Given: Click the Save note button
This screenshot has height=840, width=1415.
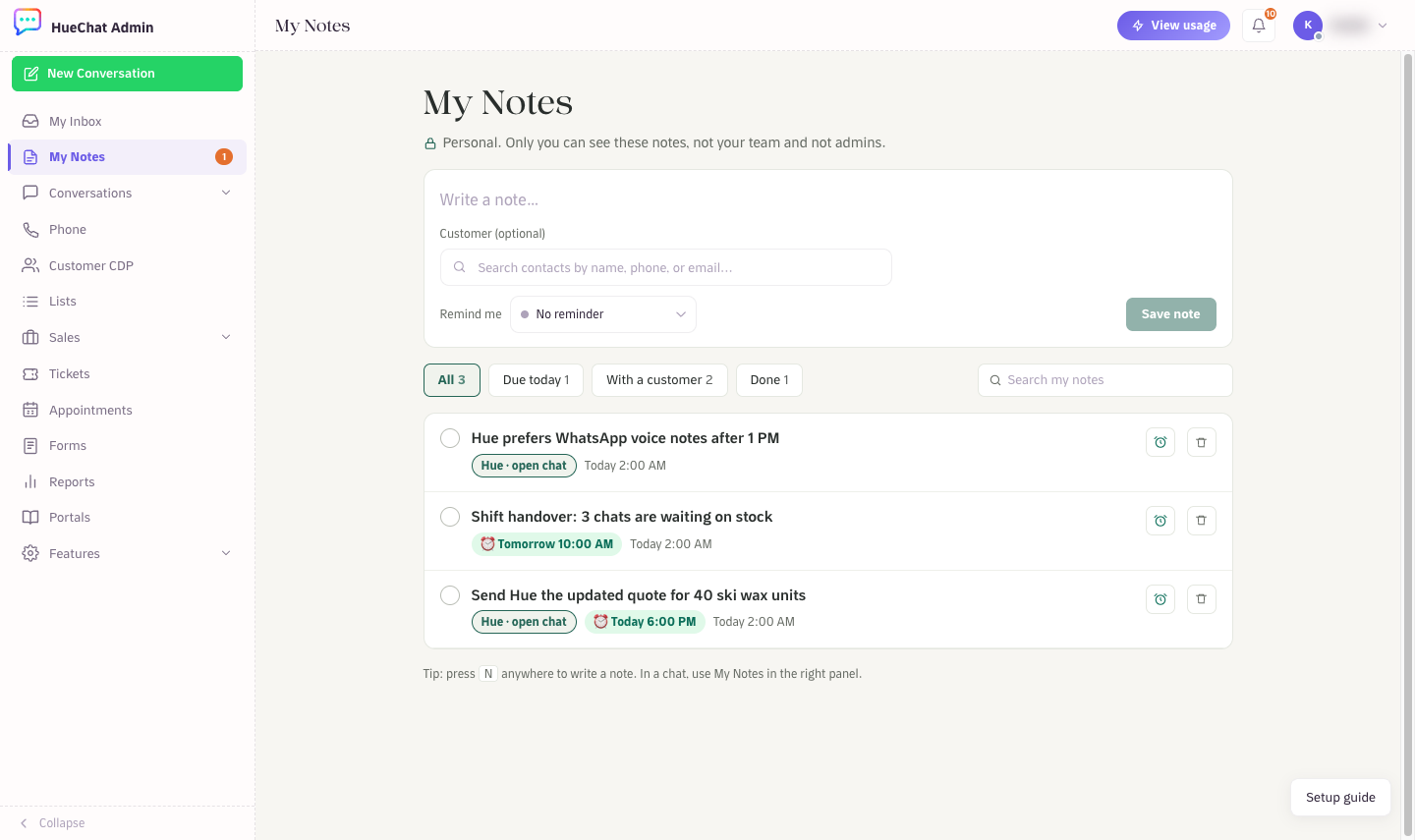Looking at the screenshot, I should point(1171,314).
